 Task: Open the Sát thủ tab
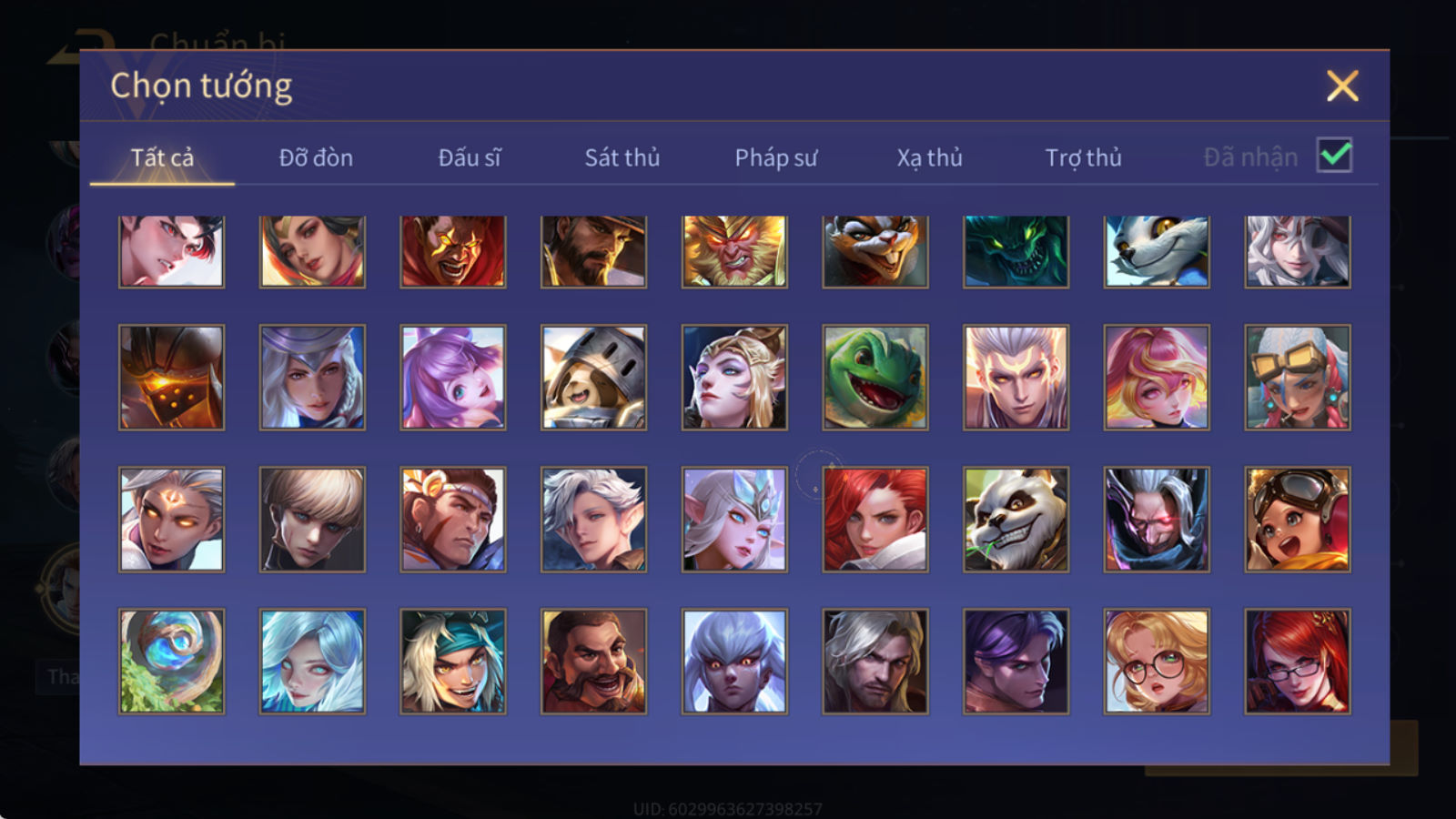622,157
